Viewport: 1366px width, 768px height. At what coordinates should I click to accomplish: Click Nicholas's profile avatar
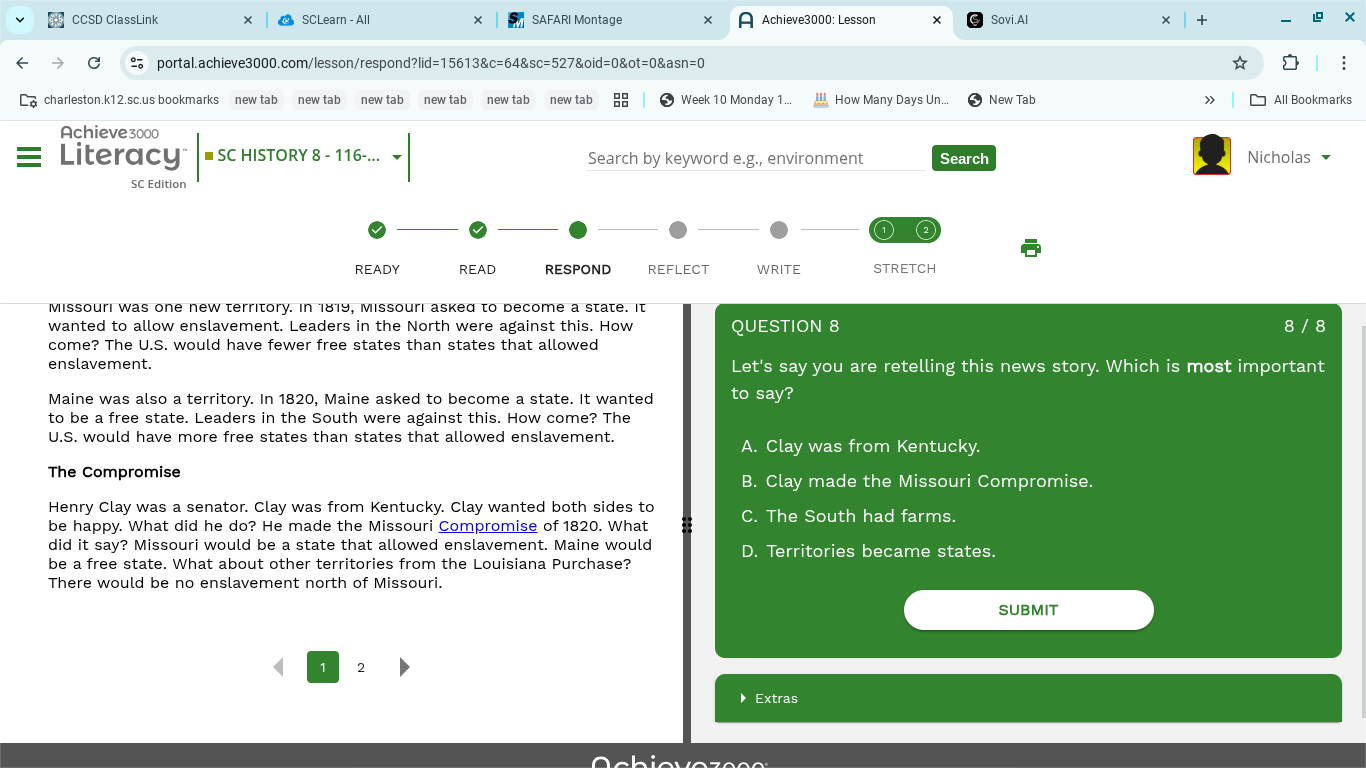click(x=1211, y=156)
